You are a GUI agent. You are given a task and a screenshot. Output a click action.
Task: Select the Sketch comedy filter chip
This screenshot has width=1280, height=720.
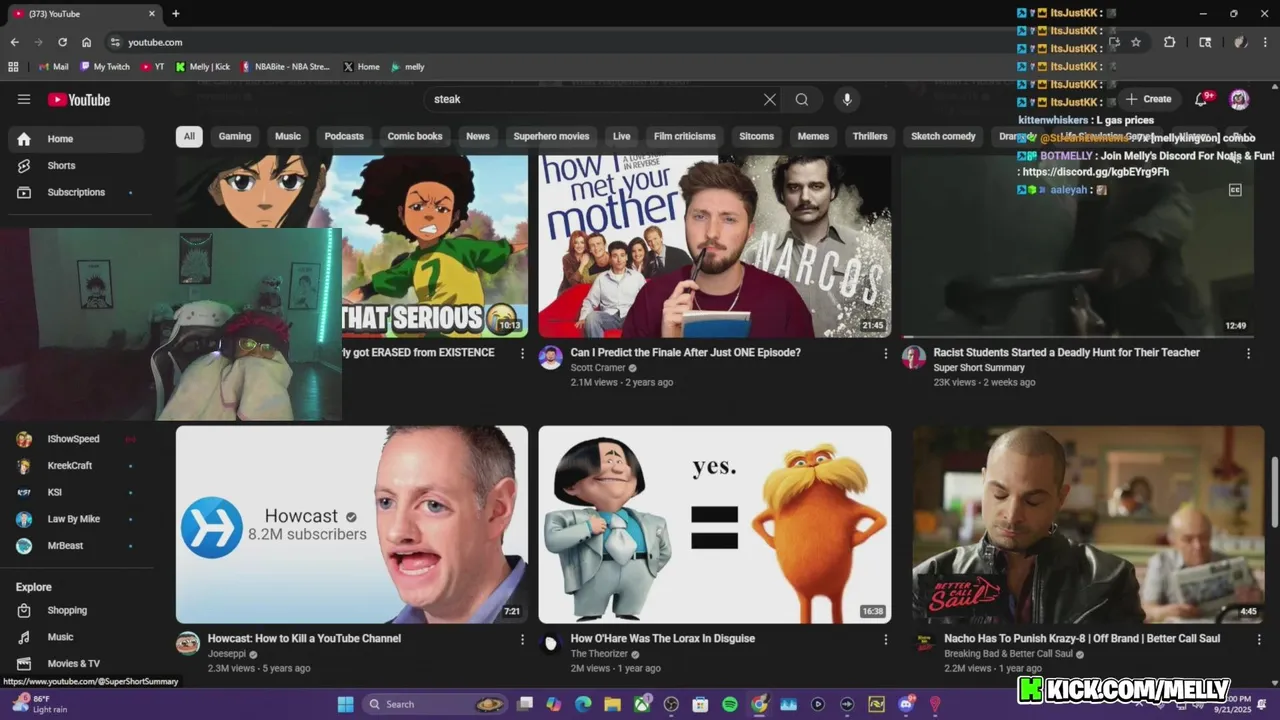tap(943, 136)
